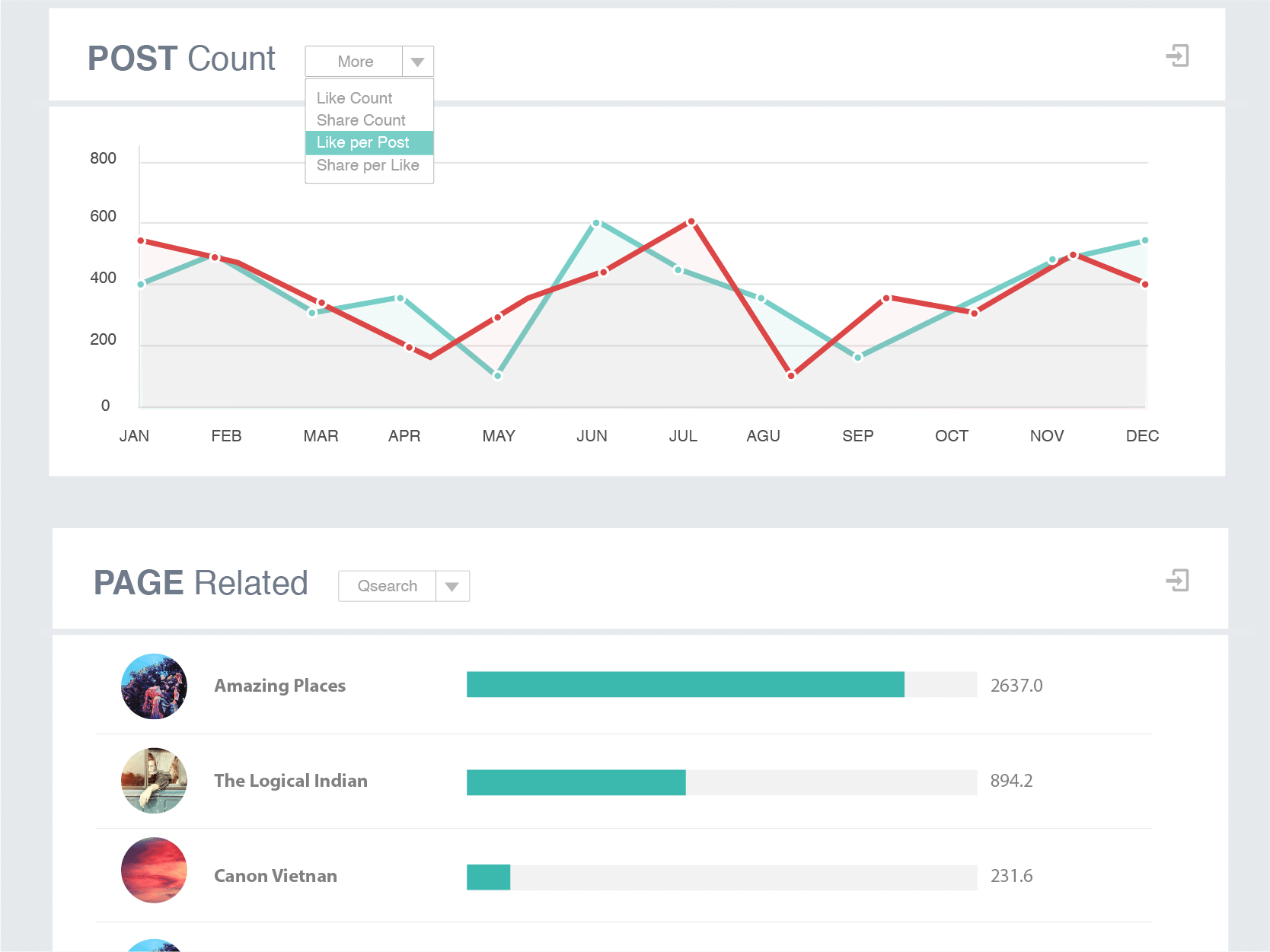
Task: Click the Canon Vietnan progress bar
Action: click(x=721, y=877)
